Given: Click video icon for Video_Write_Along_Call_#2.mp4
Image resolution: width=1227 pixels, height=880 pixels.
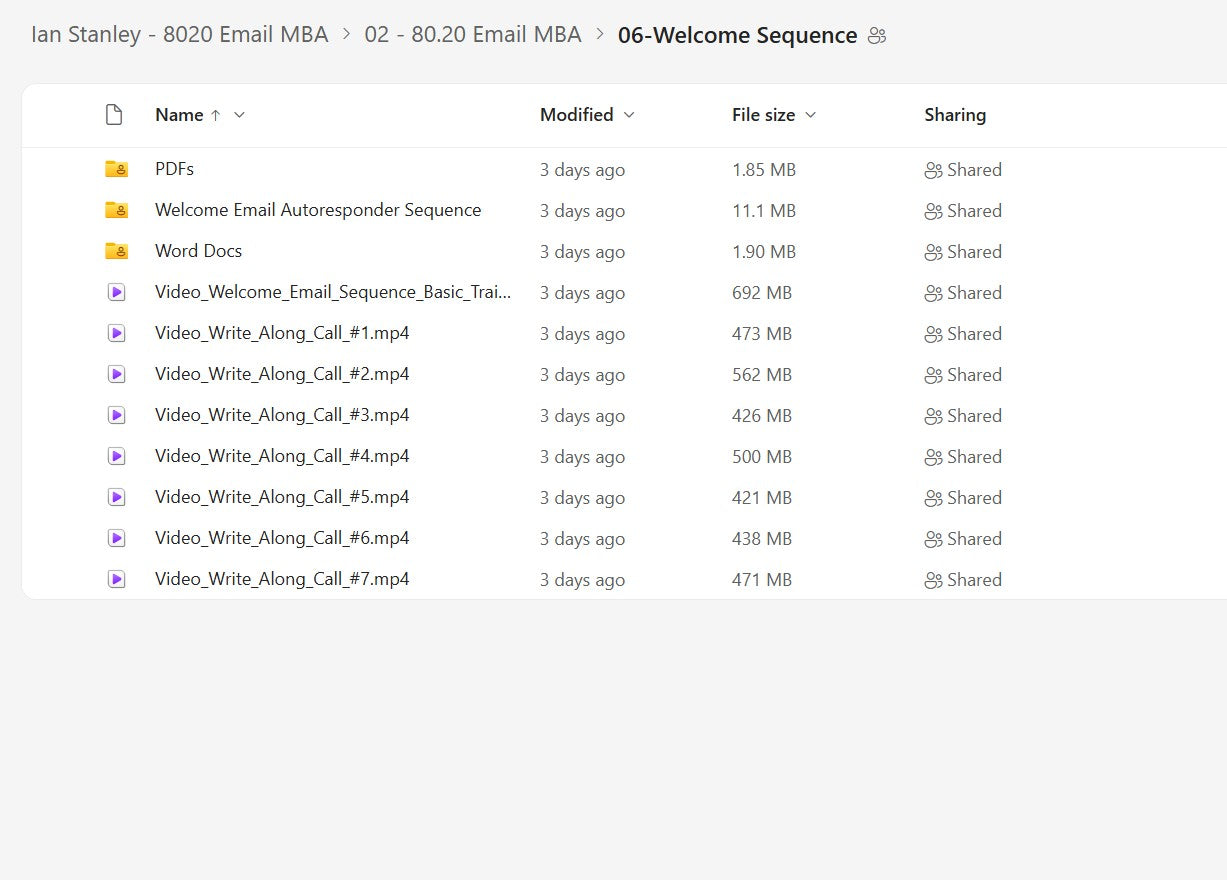Looking at the screenshot, I should coord(116,375).
